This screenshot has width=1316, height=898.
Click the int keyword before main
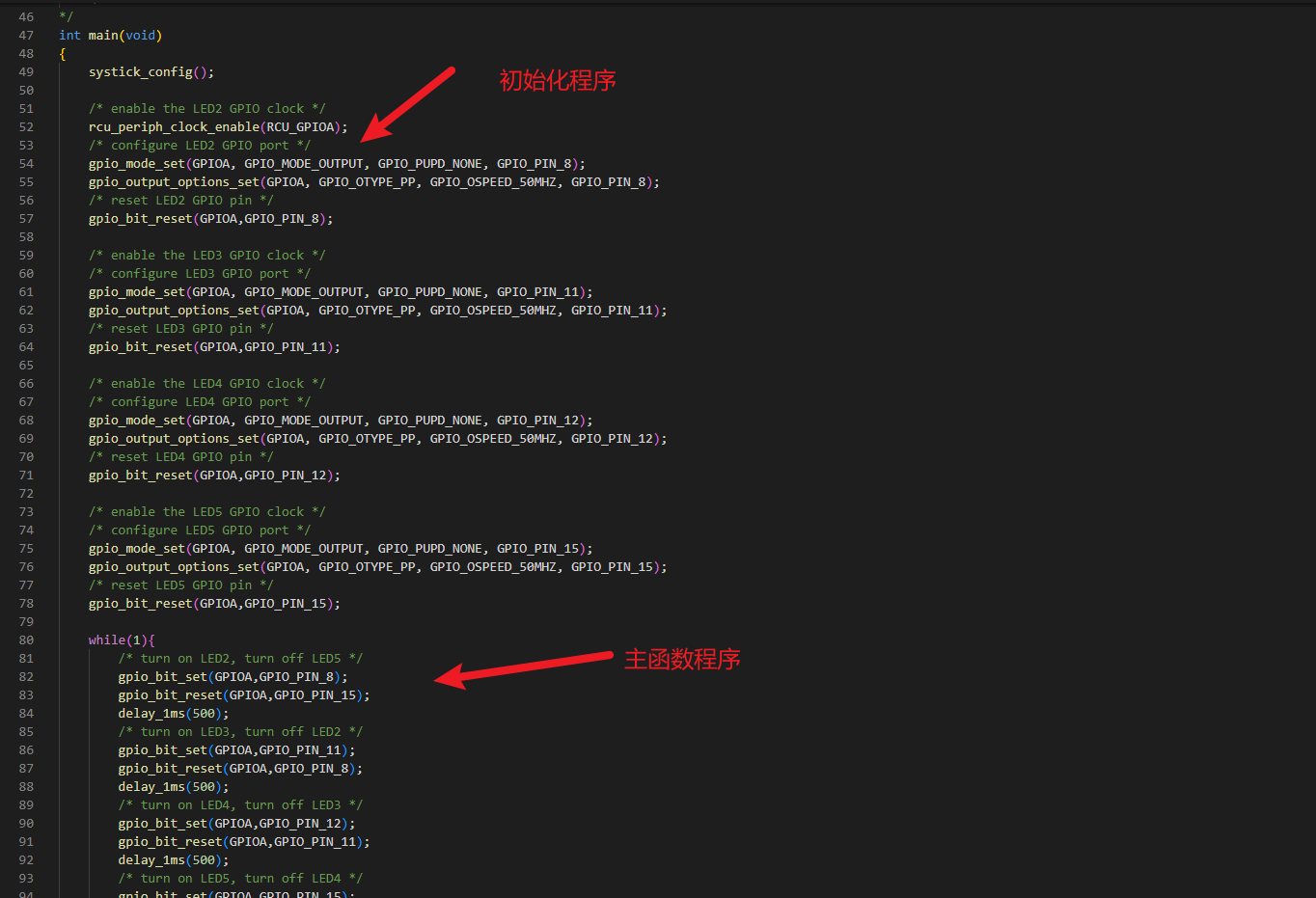(x=70, y=36)
